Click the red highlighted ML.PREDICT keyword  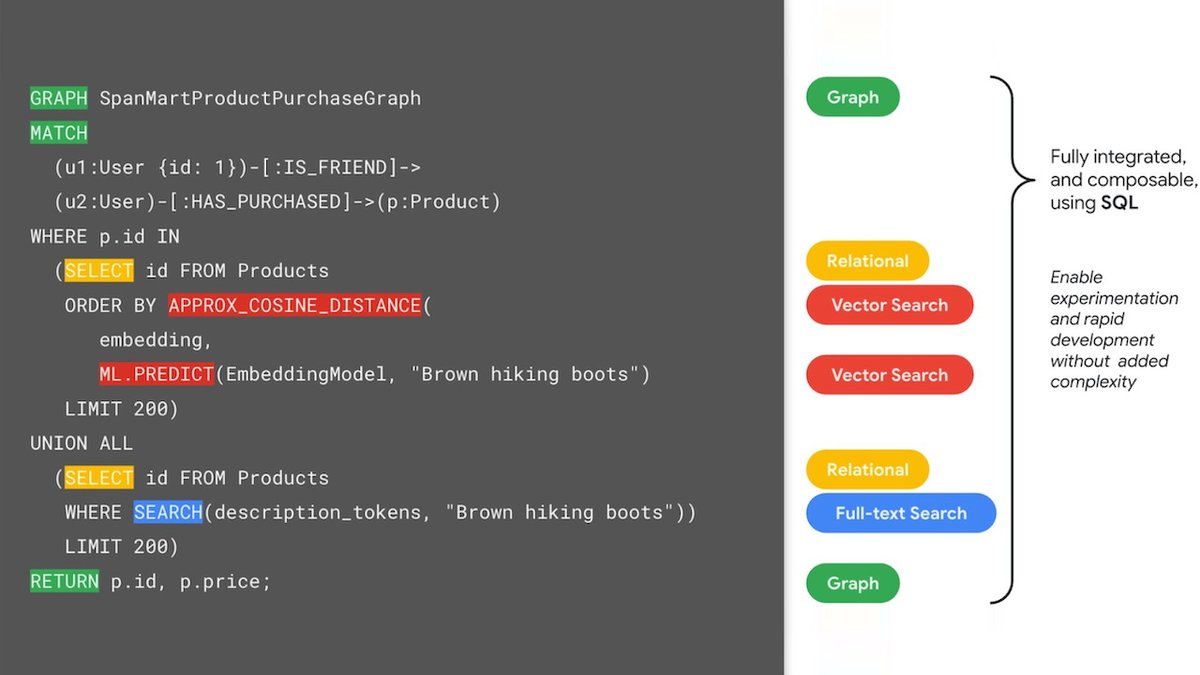[x=157, y=374]
